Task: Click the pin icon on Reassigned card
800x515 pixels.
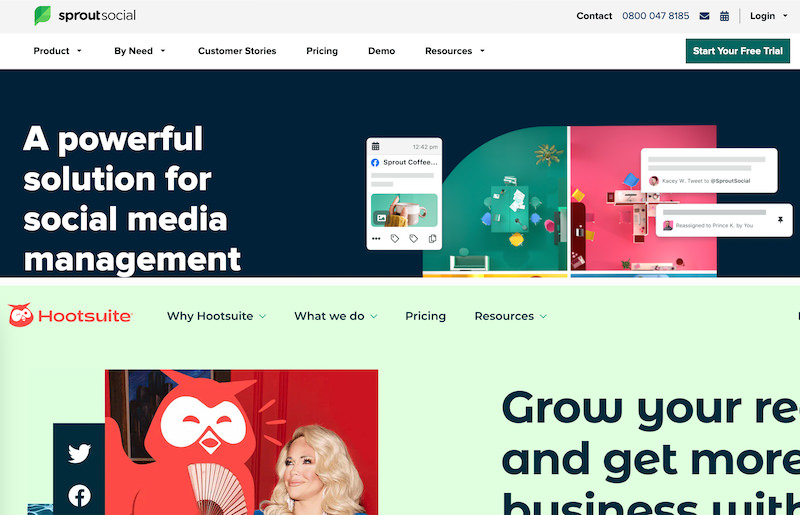Action: point(780,219)
